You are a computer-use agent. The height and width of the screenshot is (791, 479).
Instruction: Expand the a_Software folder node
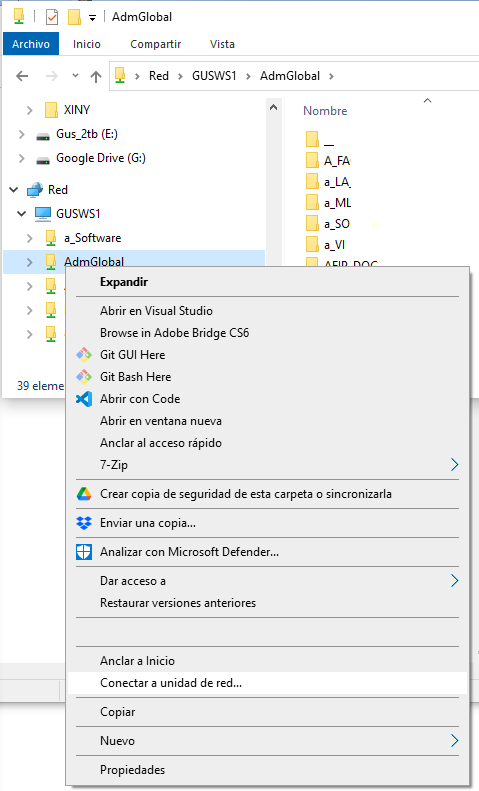point(29,238)
